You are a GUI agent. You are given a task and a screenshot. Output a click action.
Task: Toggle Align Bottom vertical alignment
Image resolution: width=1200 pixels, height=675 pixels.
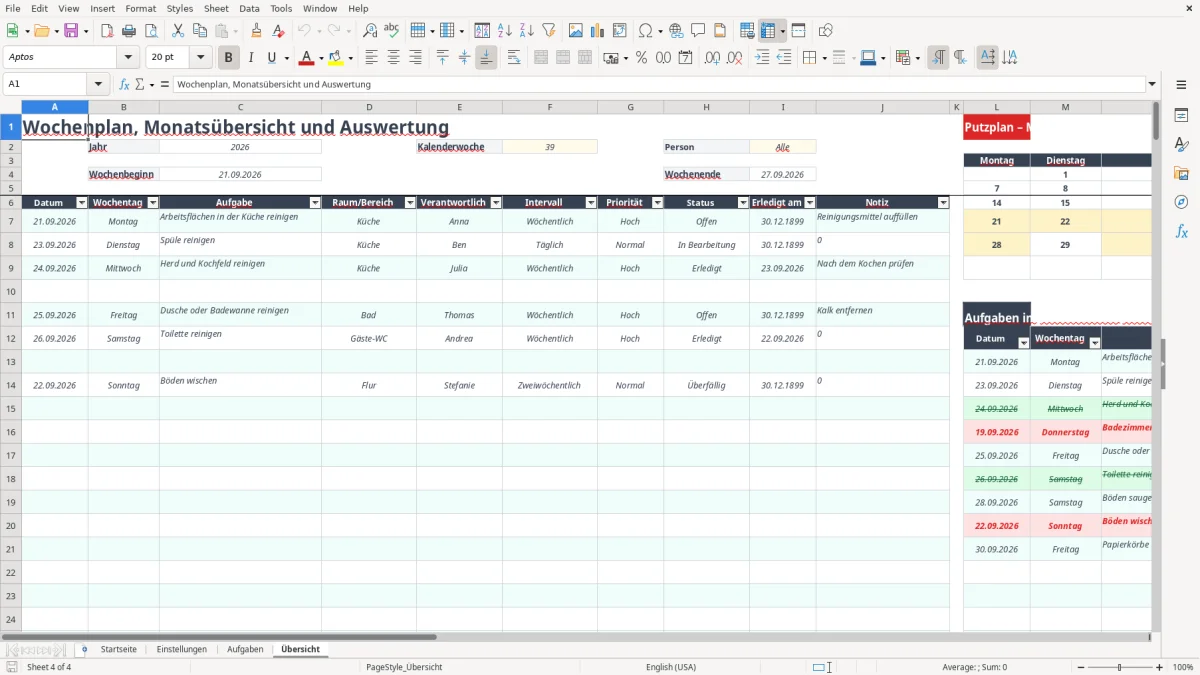coord(486,58)
